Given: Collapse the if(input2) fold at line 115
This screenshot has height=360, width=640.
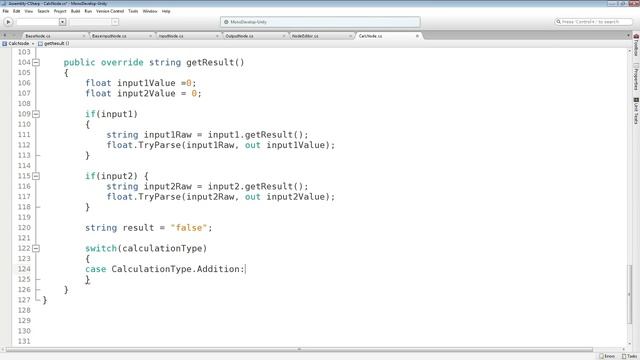Looking at the screenshot, I should (36, 176).
